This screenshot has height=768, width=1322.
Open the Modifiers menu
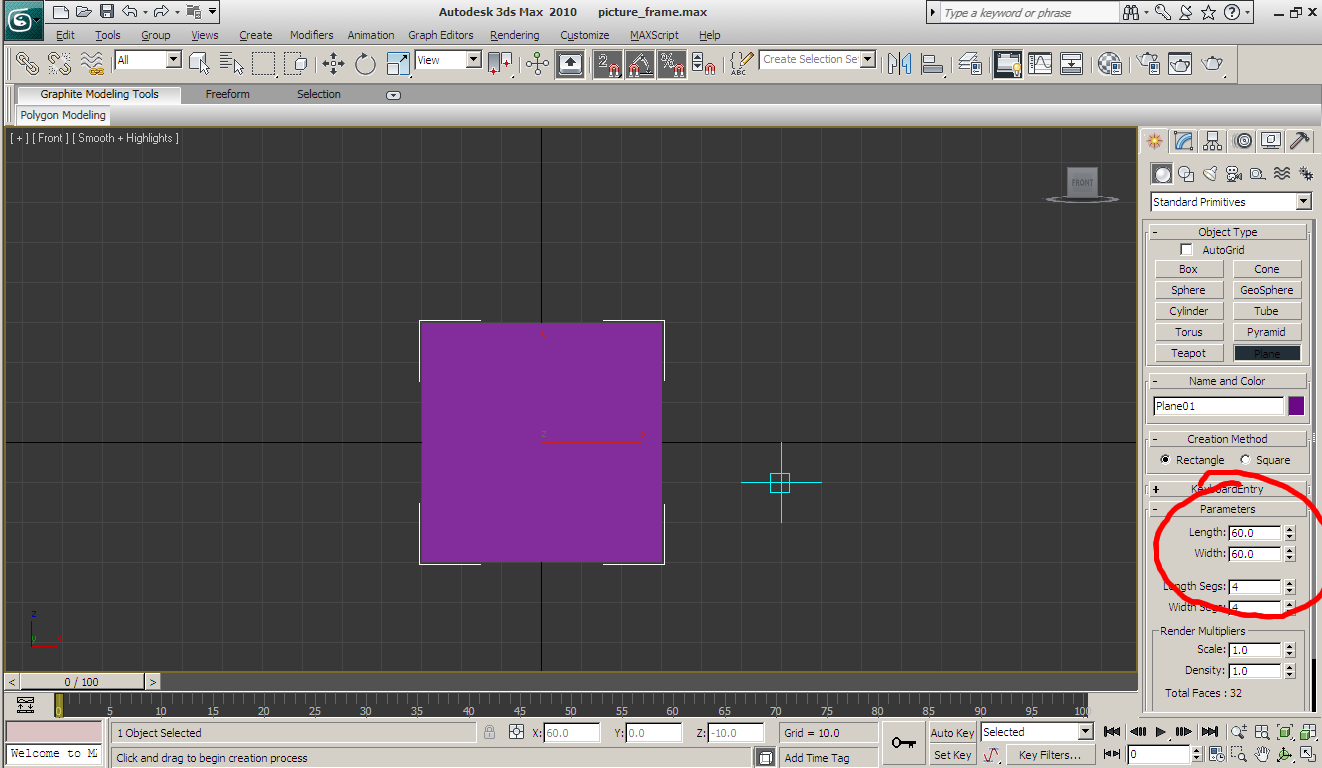coord(311,35)
